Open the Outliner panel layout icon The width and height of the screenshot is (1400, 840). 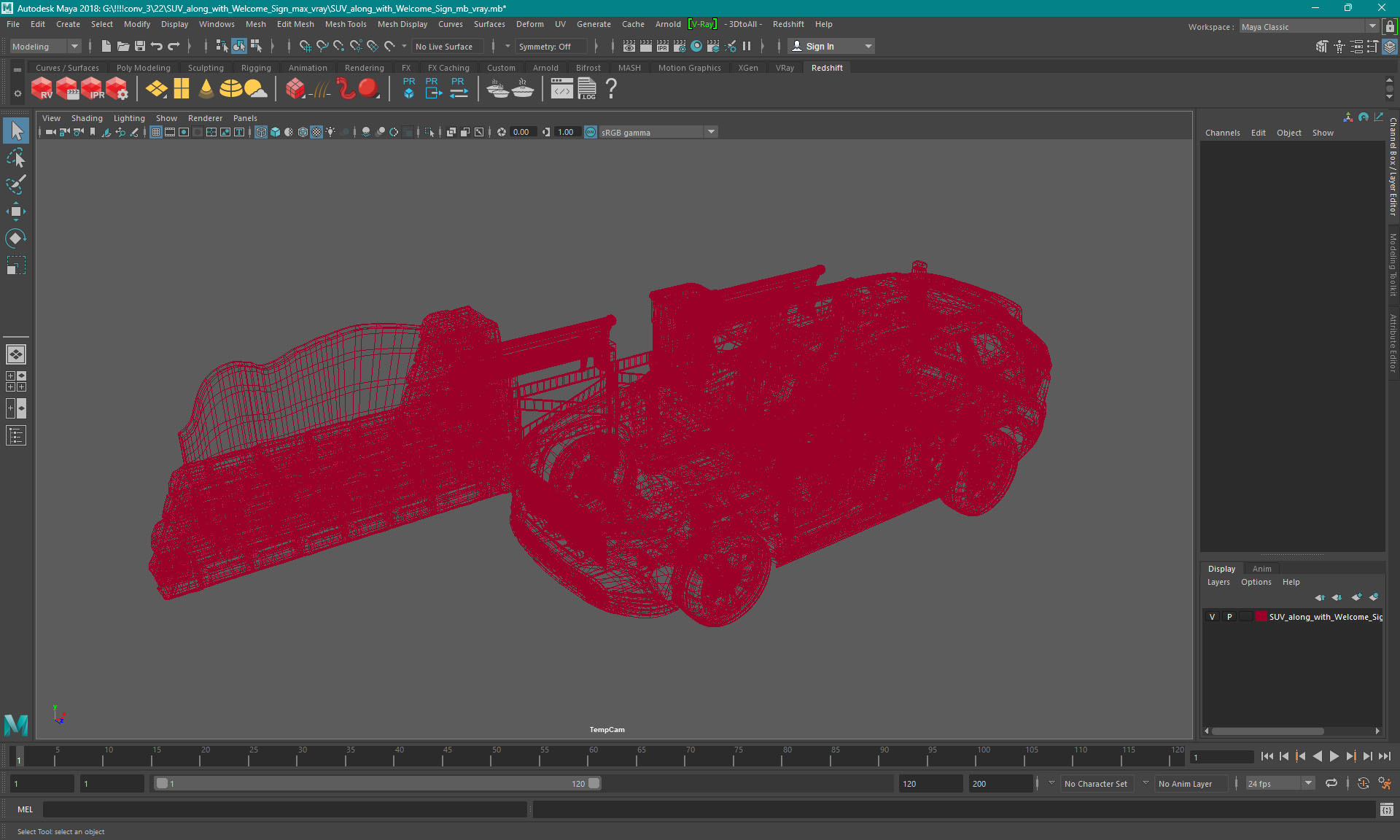(x=16, y=435)
